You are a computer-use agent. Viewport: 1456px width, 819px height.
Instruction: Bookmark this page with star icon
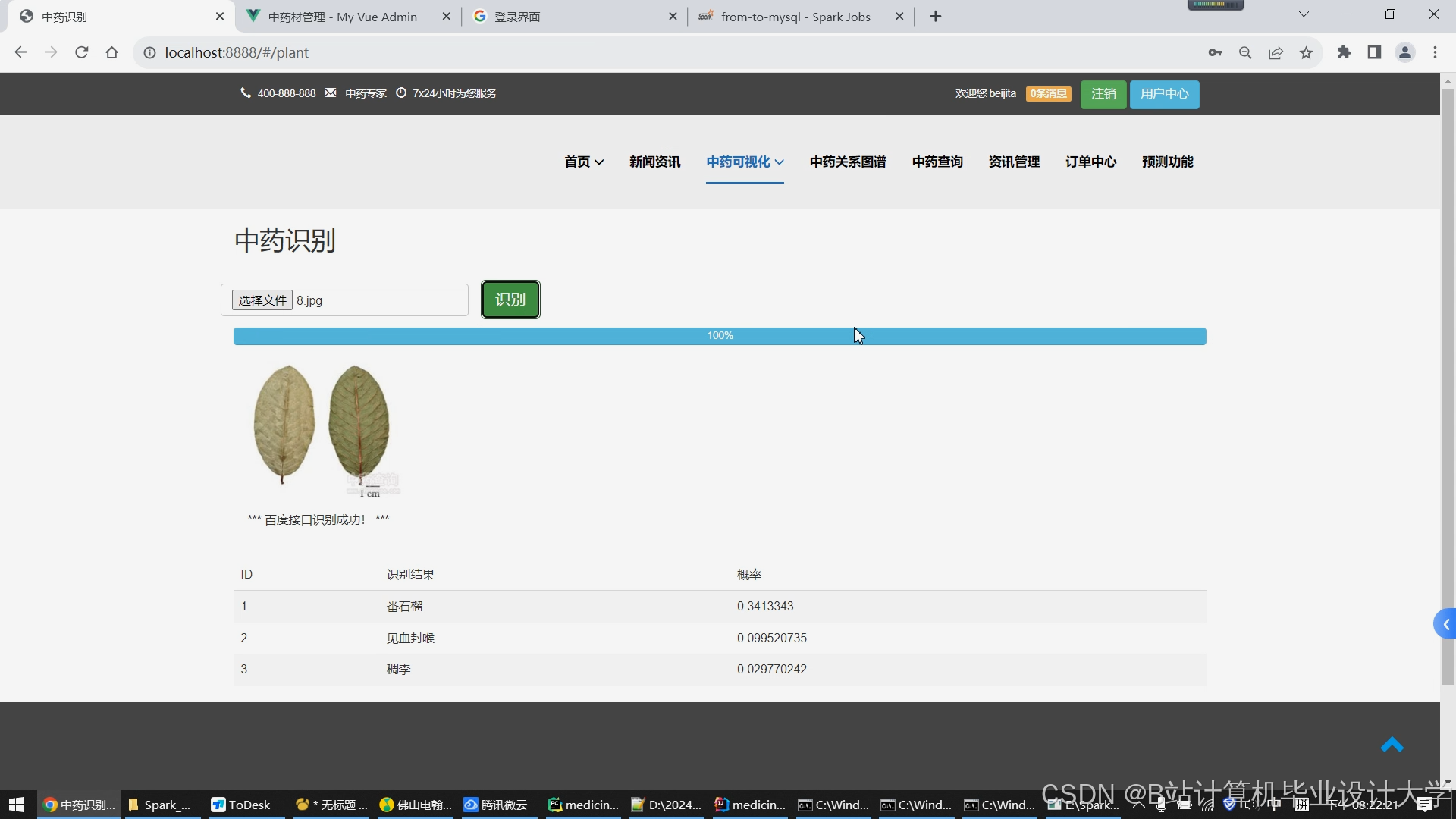coord(1306,52)
